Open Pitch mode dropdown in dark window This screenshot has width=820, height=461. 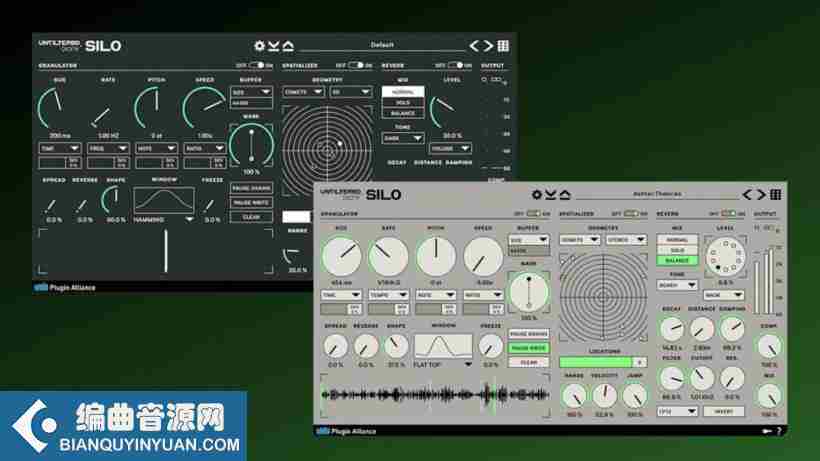tap(156, 148)
